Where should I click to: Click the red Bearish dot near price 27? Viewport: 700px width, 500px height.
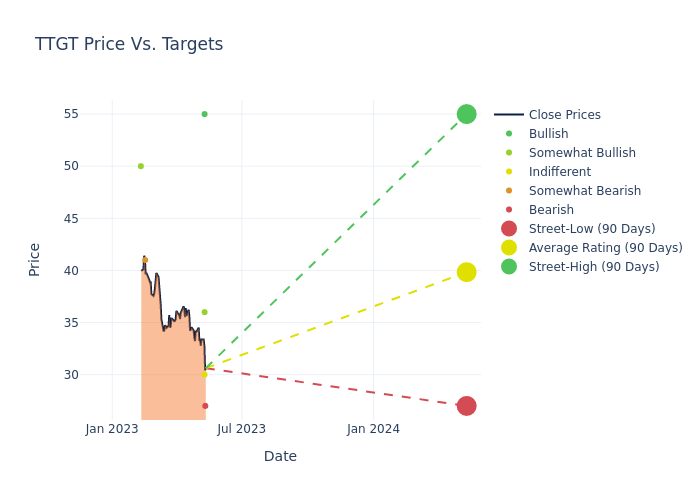(205, 406)
